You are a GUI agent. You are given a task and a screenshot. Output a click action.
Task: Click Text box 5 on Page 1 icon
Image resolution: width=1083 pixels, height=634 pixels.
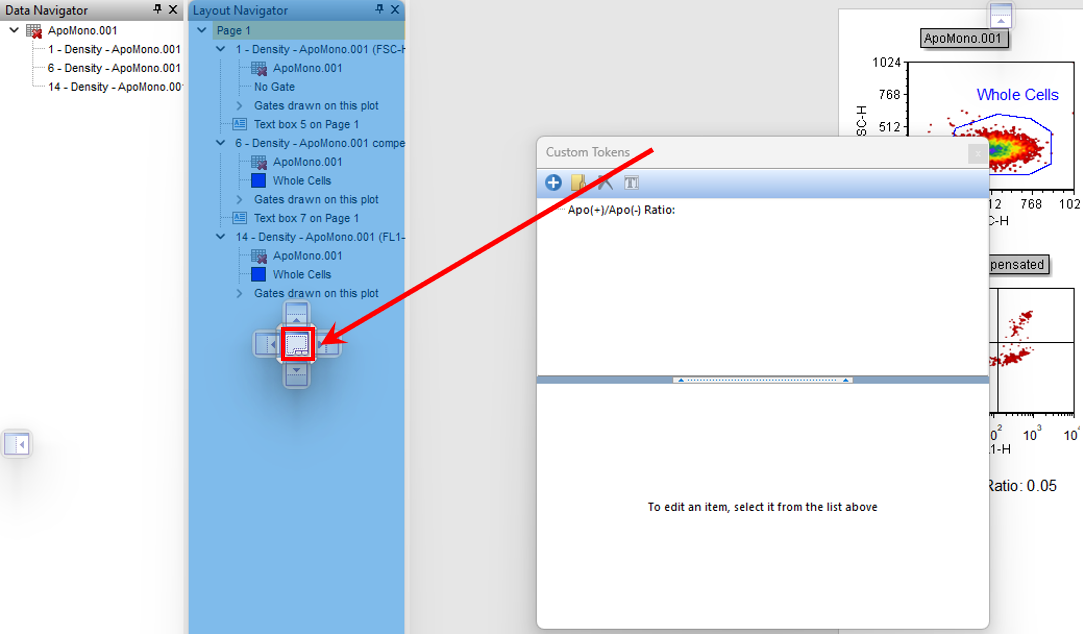pyautogui.click(x=240, y=124)
